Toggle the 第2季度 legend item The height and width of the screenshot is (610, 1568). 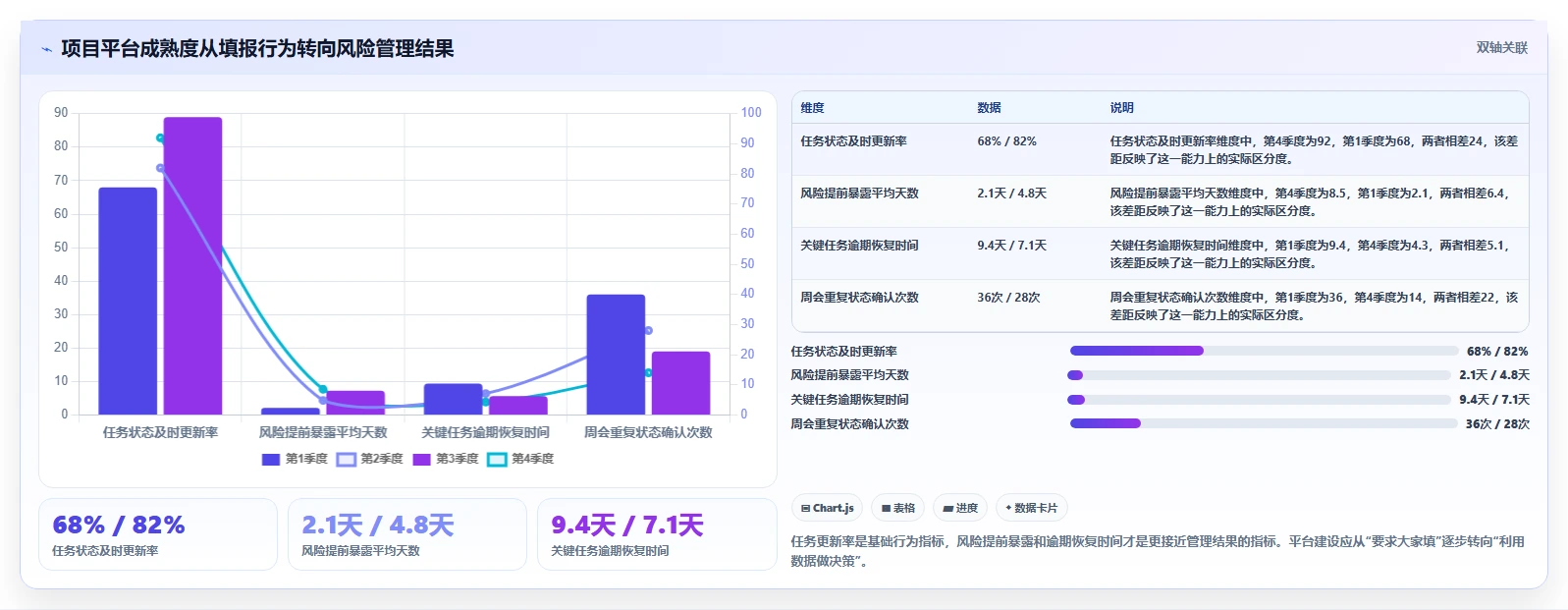point(370,459)
